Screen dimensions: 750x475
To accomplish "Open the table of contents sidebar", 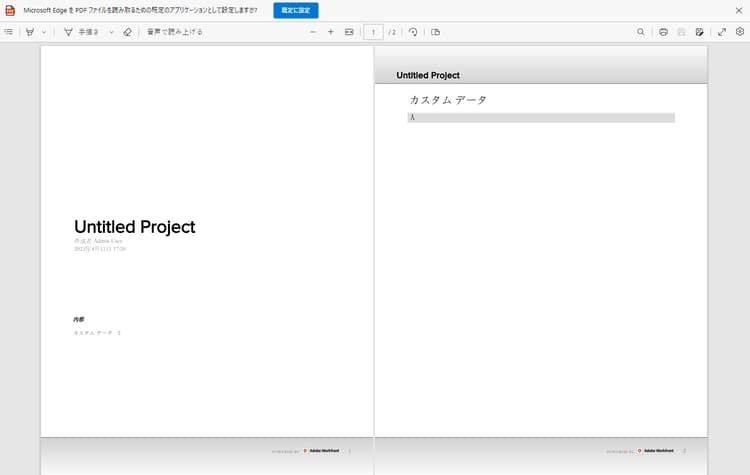I will 9,32.
